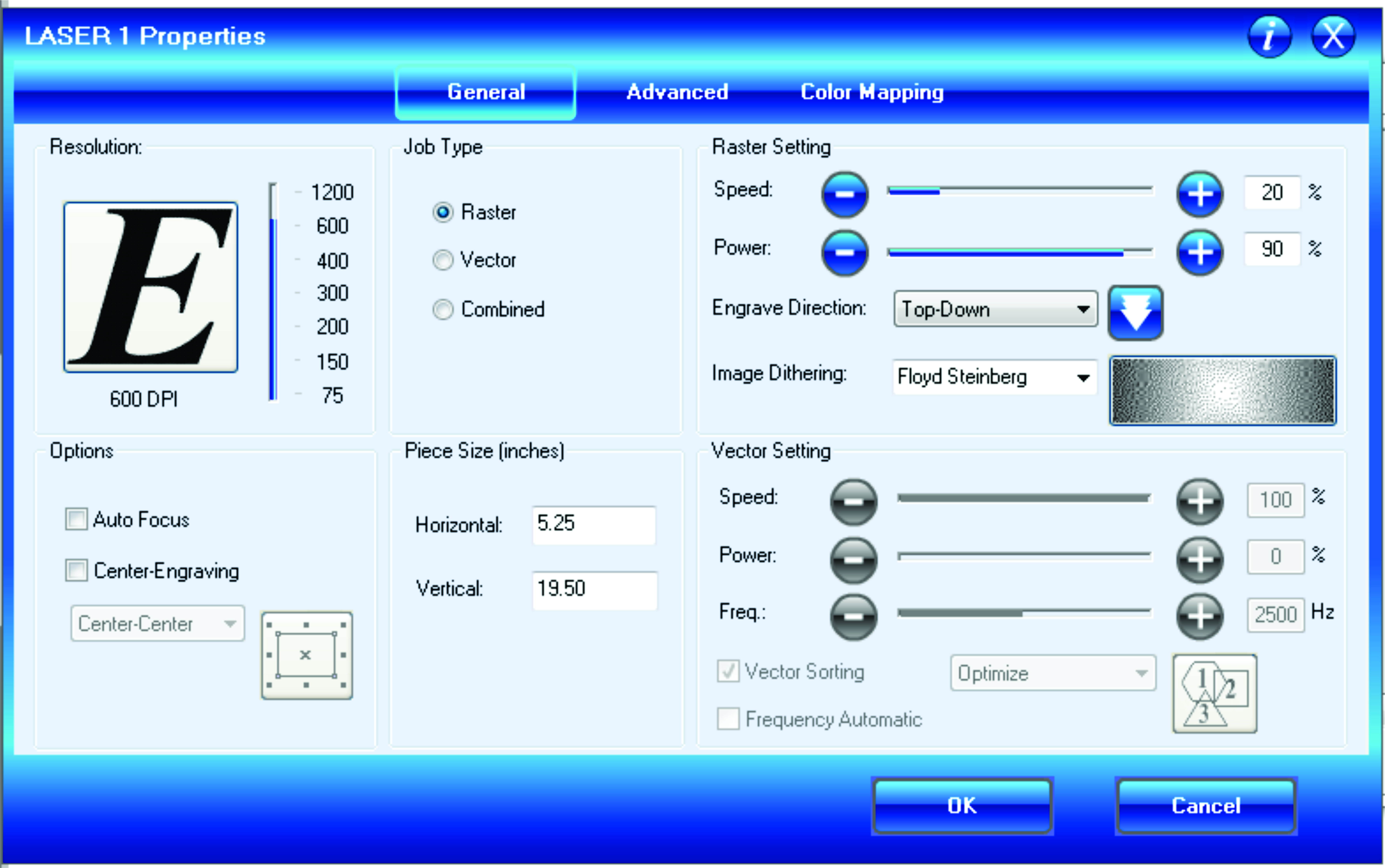
Task: Select 75 on the resolution scale
Action: click(x=332, y=396)
